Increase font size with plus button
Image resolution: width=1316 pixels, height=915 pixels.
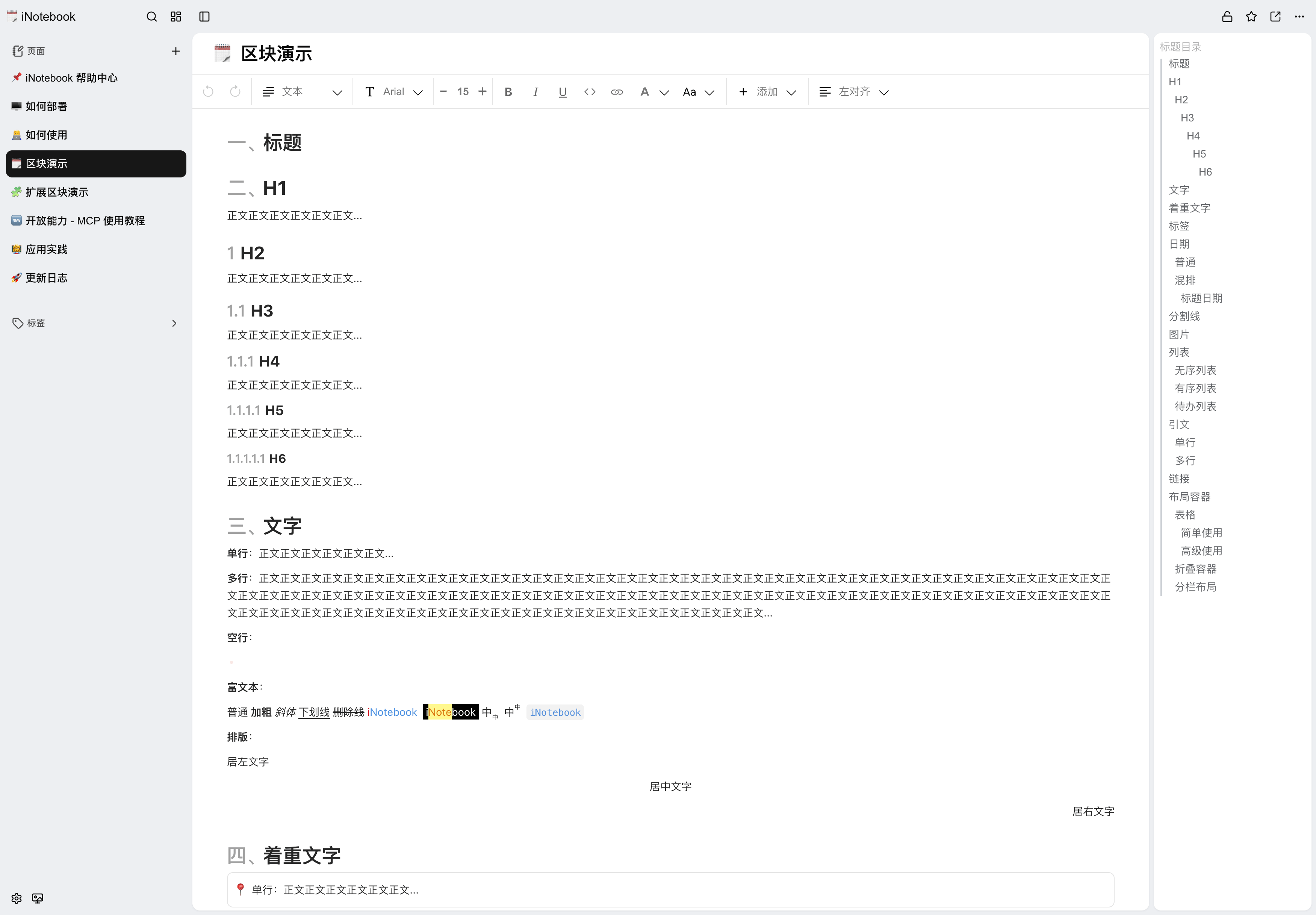point(483,92)
